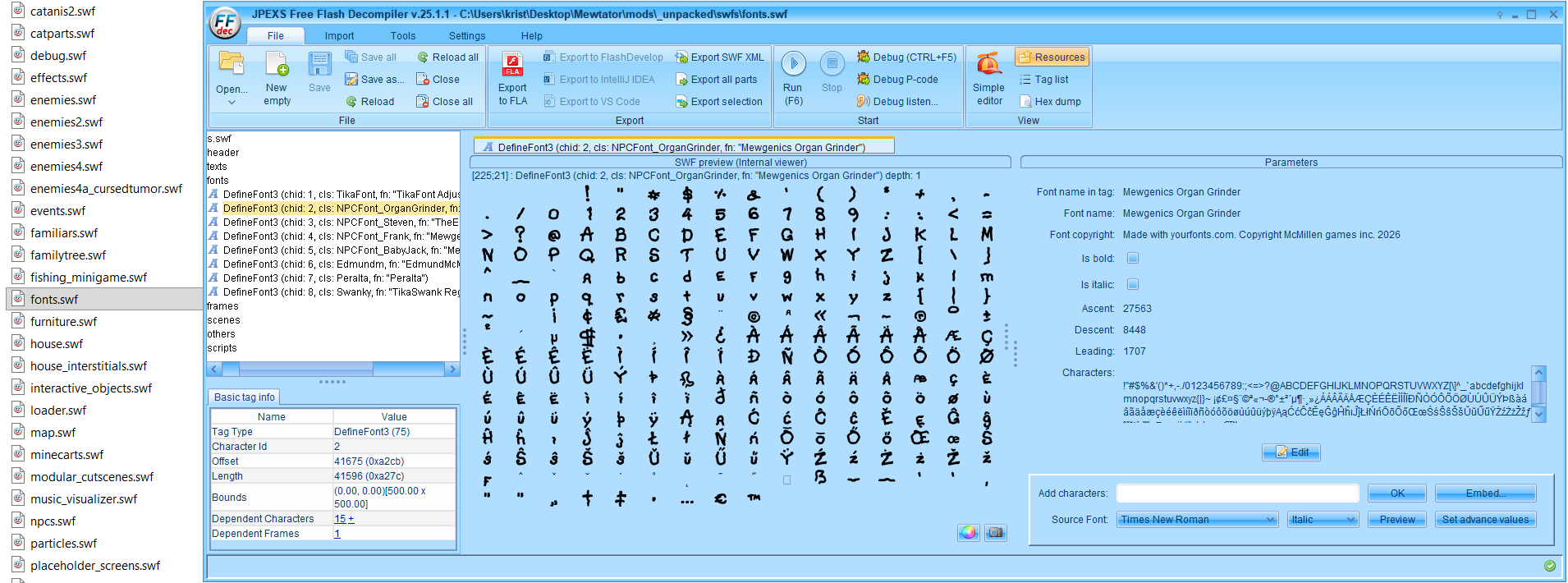Open the Settings ribbon tab
Screen dimensions: 1568x583
[467, 36]
